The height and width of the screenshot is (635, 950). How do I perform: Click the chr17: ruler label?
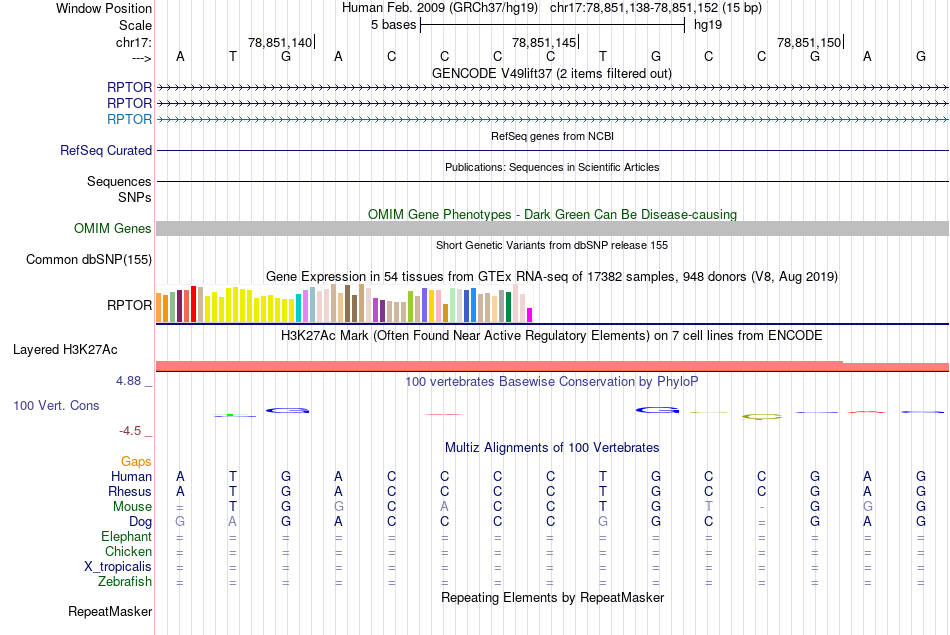click(x=134, y=42)
